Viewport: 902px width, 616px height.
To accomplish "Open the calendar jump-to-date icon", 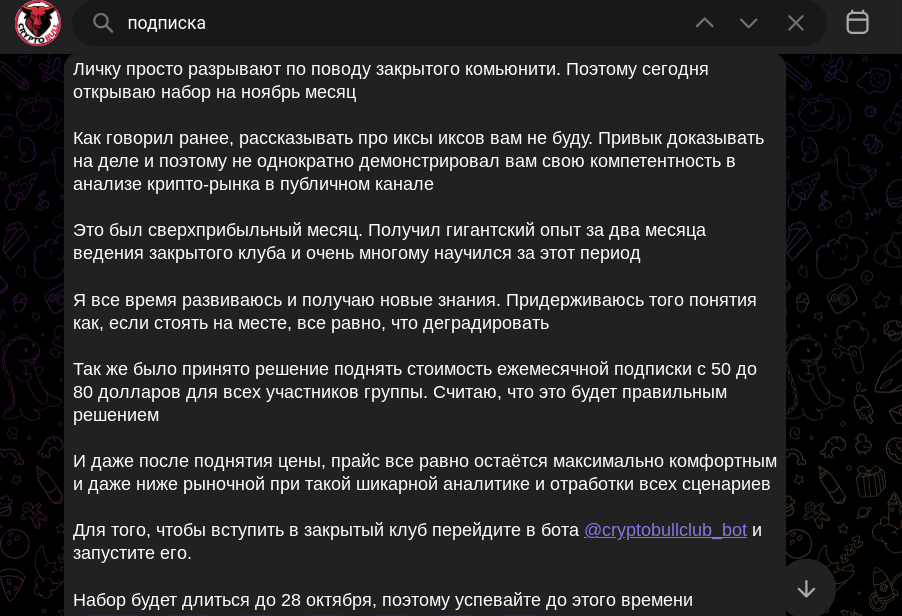I will coord(857,22).
